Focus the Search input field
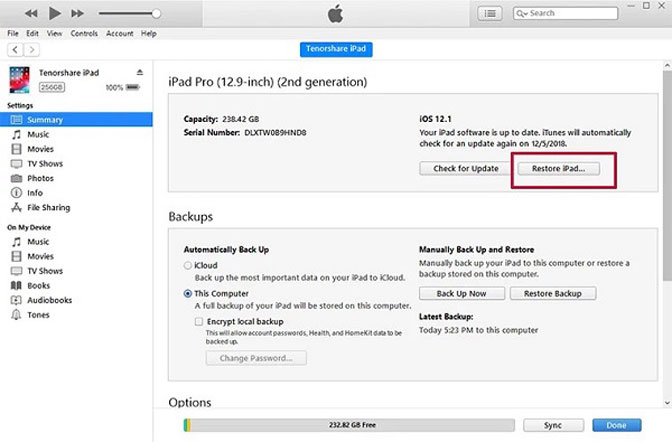 click(x=565, y=13)
